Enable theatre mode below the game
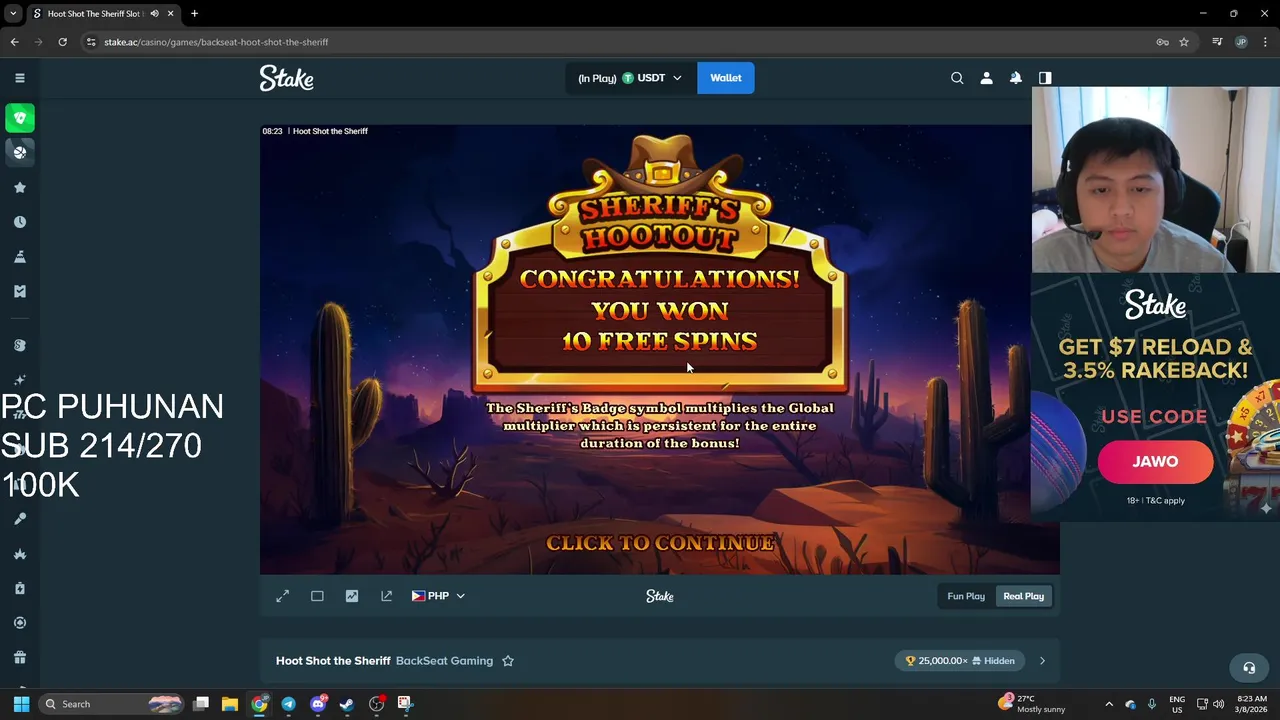Image resolution: width=1280 pixels, height=720 pixels. pyautogui.click(x=317, y=596)
